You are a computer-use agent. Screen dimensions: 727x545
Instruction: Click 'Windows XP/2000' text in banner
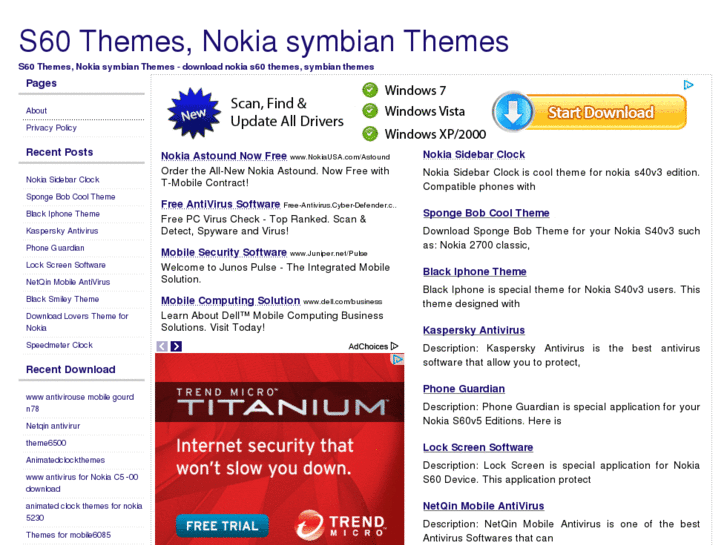pyautogui.click(x=435, y=134)
